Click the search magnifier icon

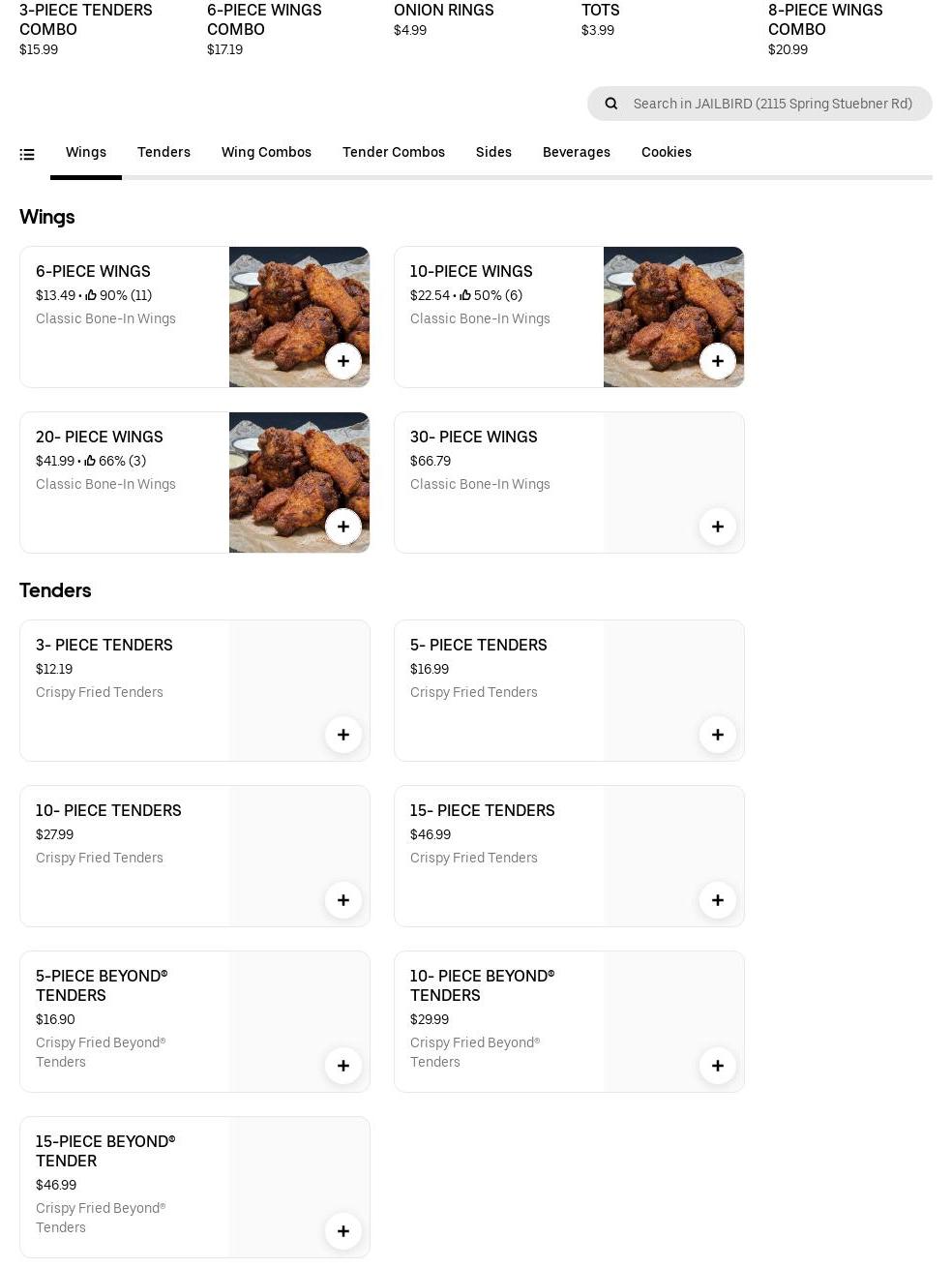(x=611, y=104)
